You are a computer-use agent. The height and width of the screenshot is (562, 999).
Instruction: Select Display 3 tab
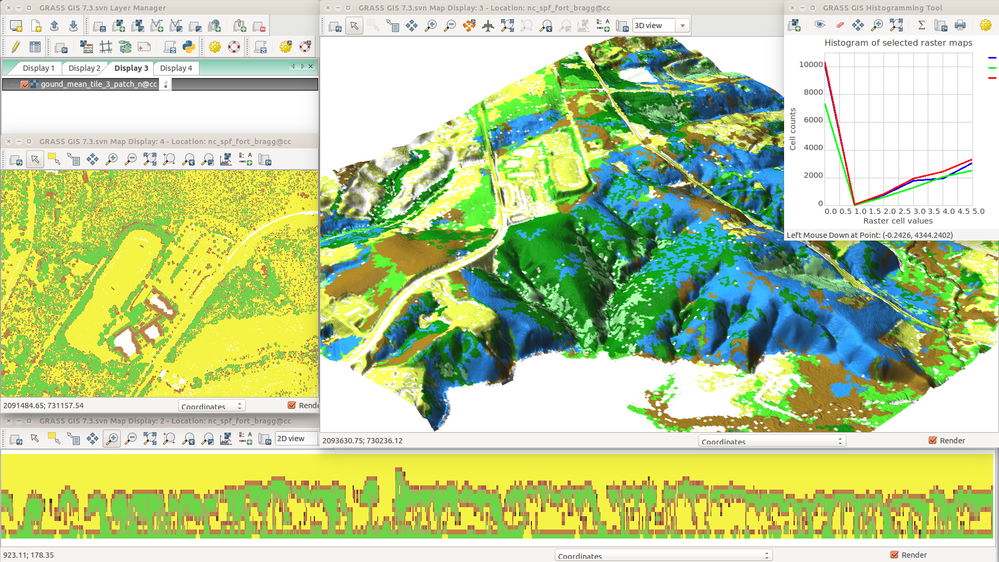tap(131, 68)
